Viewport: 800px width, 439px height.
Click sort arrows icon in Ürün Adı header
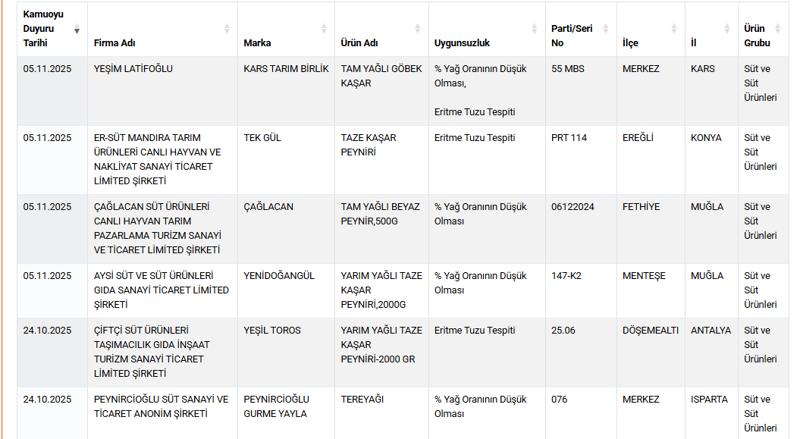pyautogui.click(x=420, y=29)
